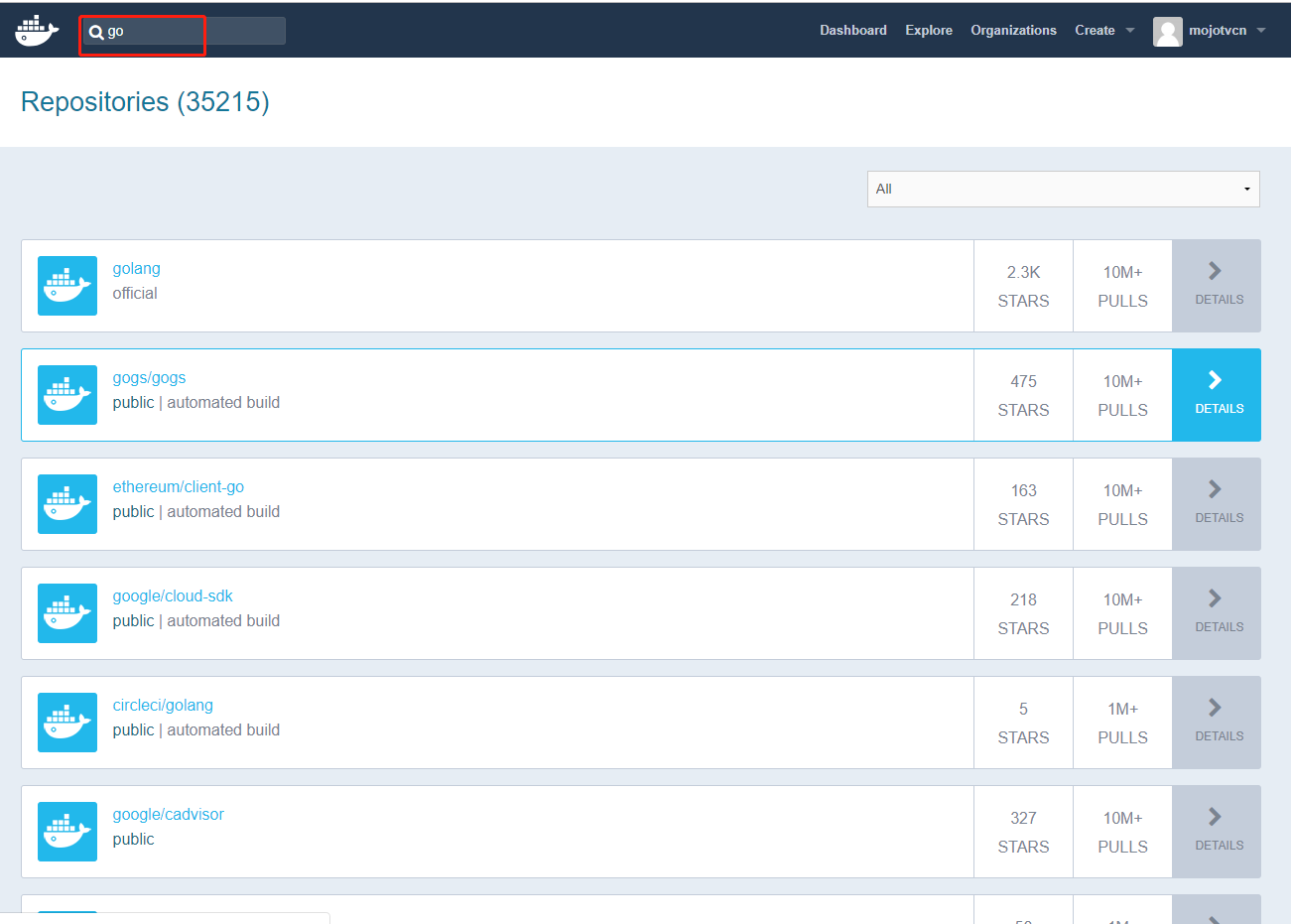Open the google/cloud-sdk repository link

click(x=173, y=596)
